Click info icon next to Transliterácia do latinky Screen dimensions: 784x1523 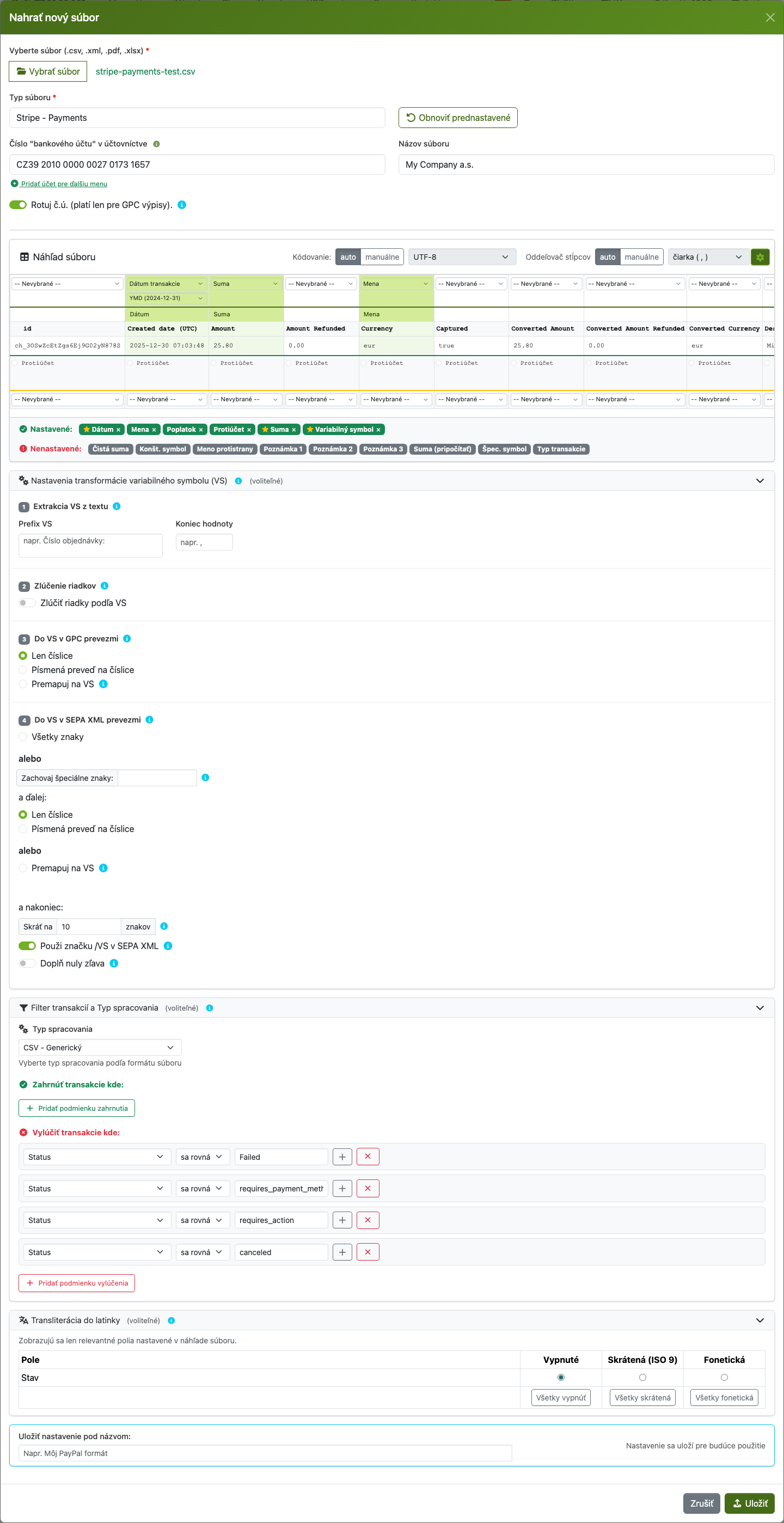[171, 1321]
